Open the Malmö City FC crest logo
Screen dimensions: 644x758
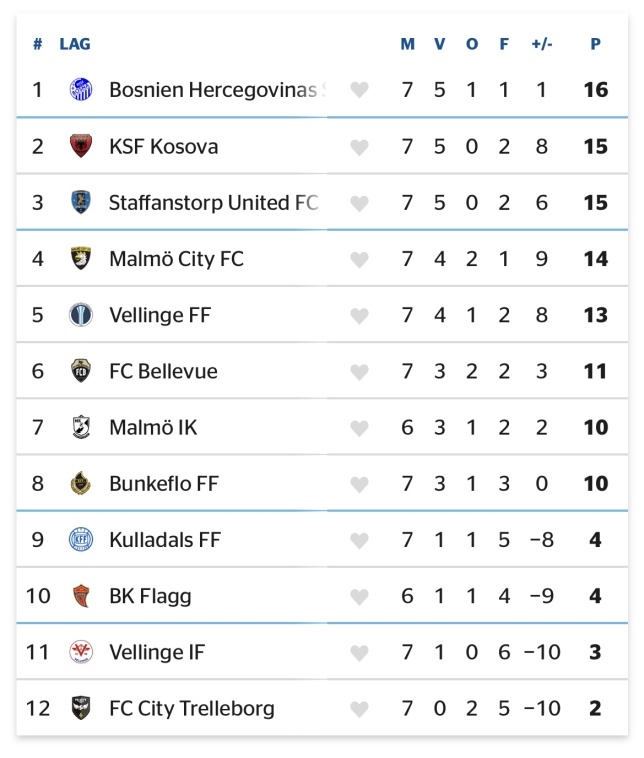(x=81, y=258)
